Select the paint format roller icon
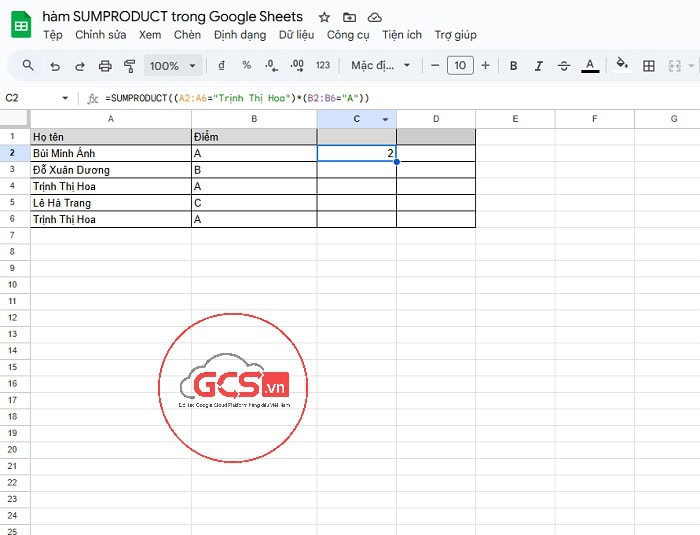 pos(129,66)
